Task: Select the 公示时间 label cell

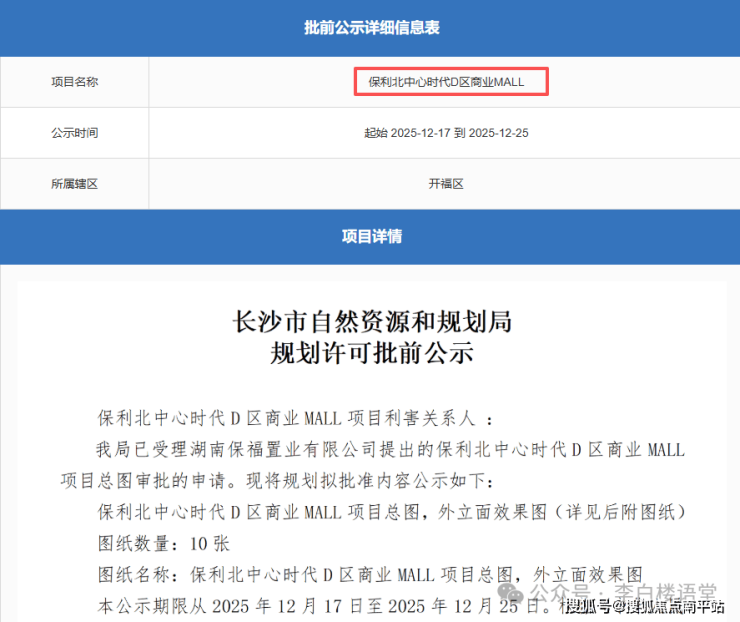Action: [75, 133]
